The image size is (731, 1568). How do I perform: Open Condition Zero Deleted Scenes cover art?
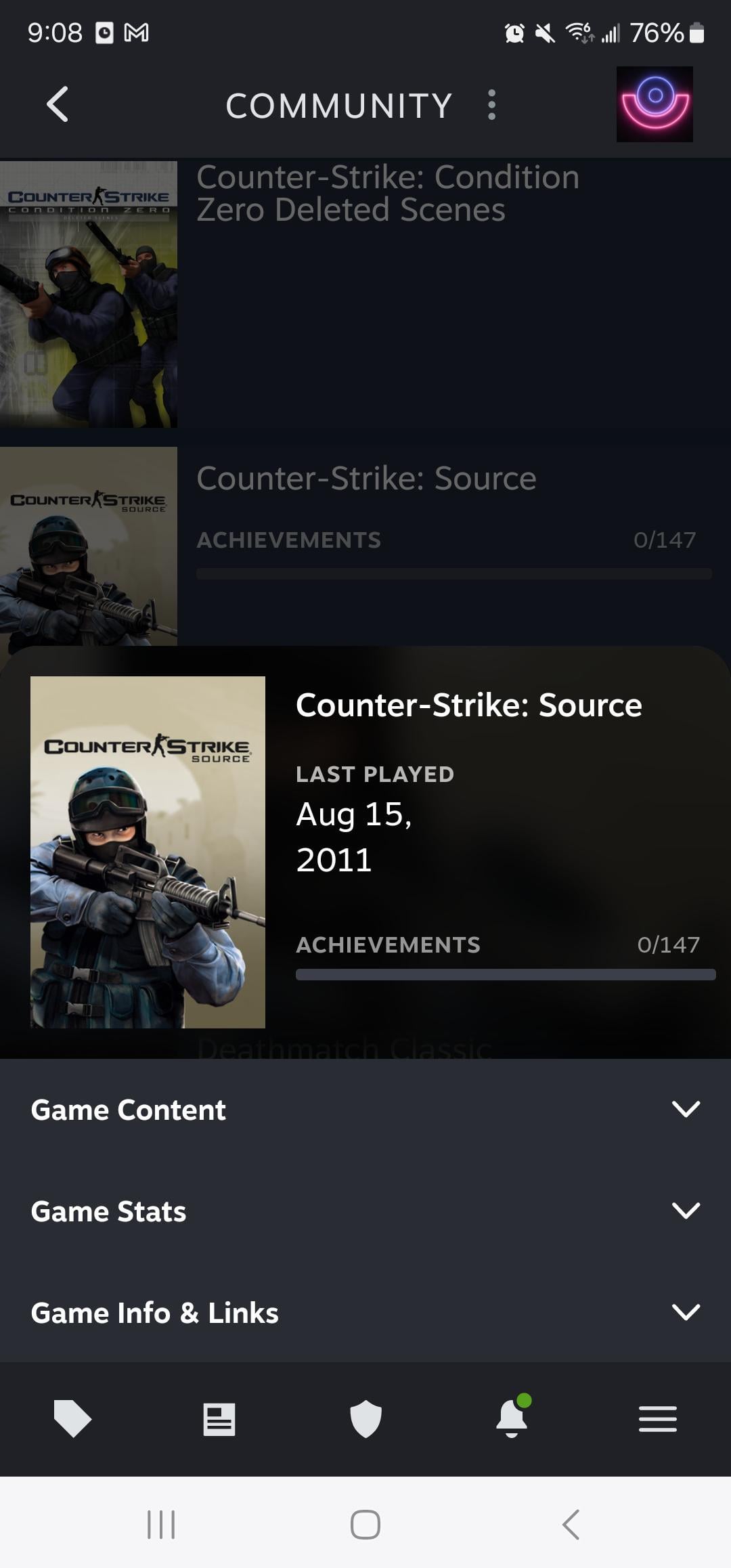89,294
